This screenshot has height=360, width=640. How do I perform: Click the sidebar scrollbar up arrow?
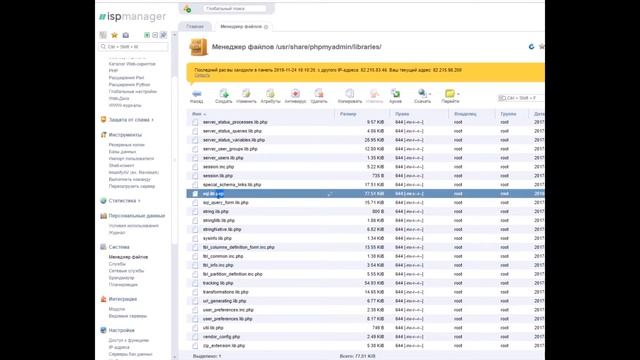(174, 35)
